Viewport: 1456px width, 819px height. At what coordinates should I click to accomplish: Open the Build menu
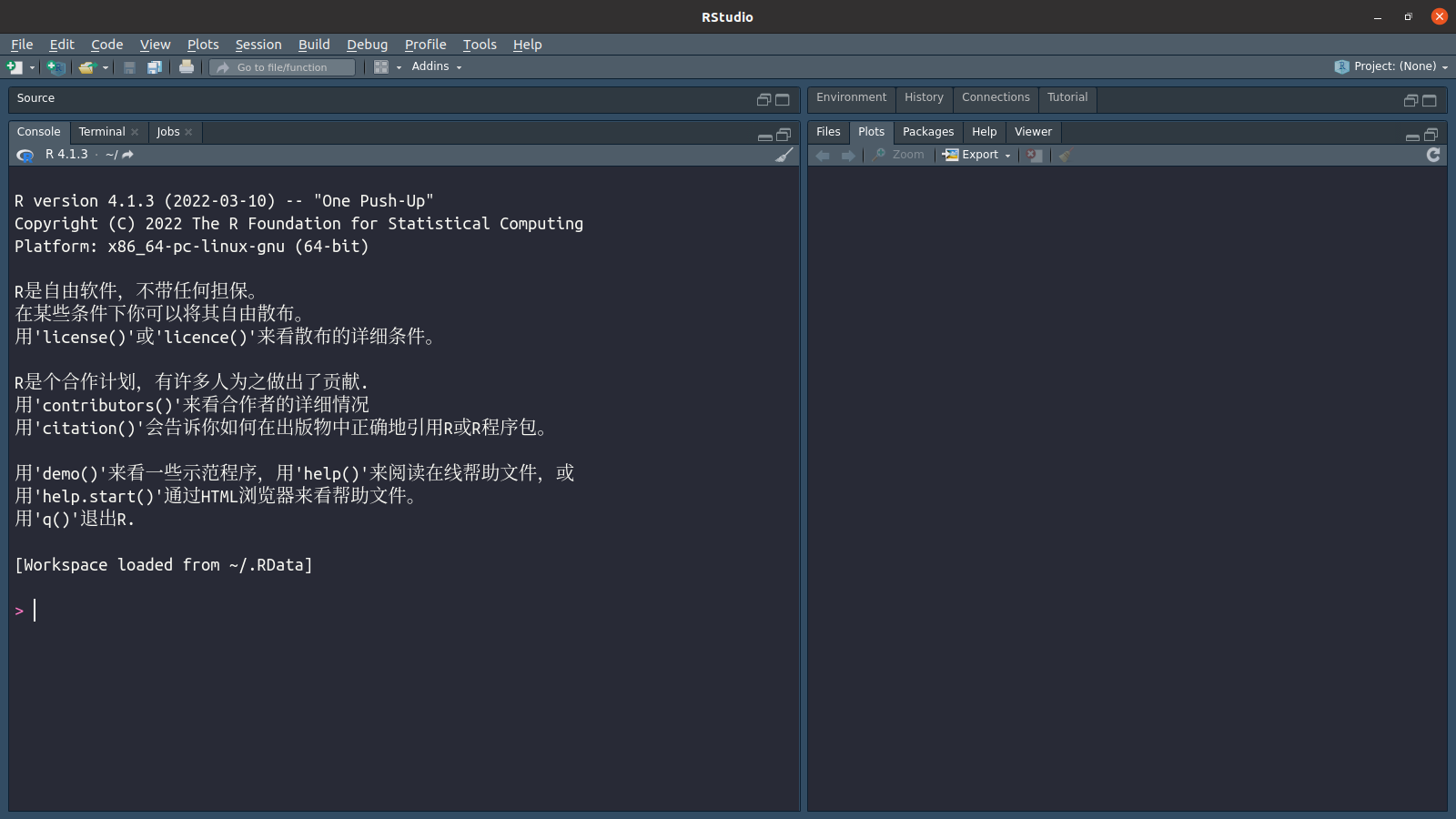coord(314,45)
